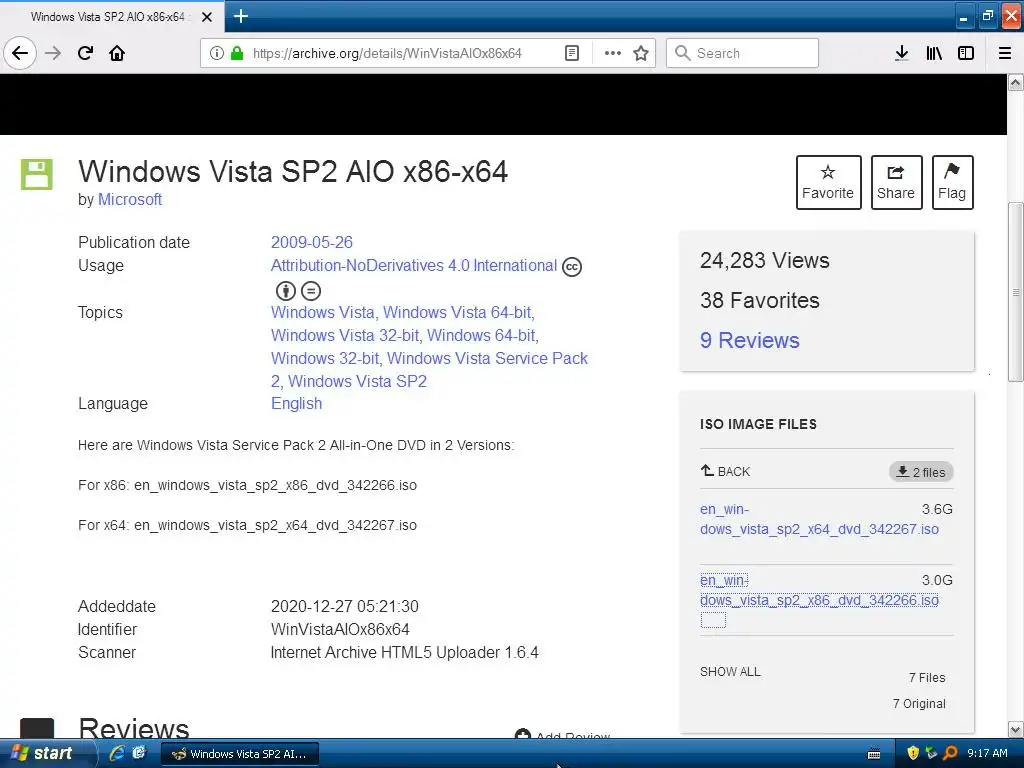
Task: Open the library bookshelf icon
Action: pyautogui.click(x=934, y=53)
